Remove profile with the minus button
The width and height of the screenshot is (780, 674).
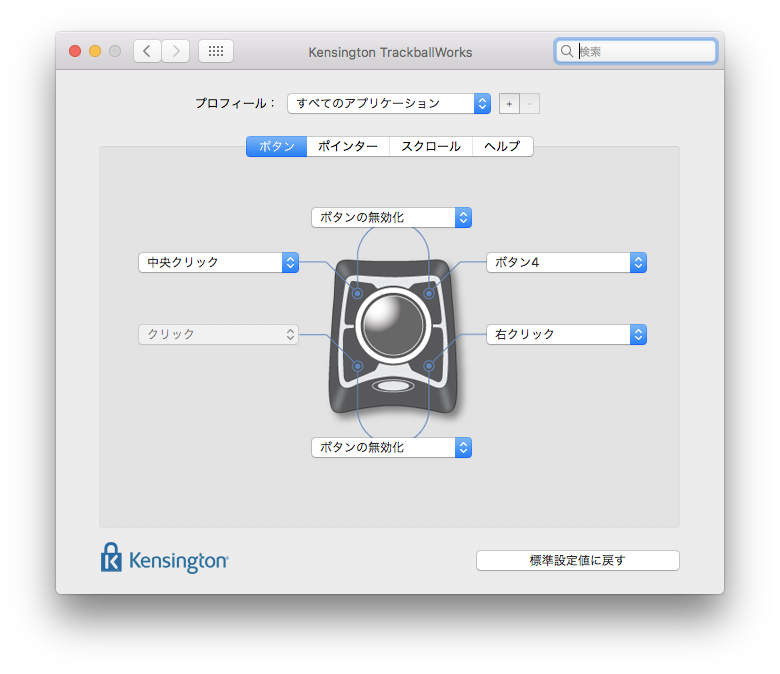[x=529, y=104]
